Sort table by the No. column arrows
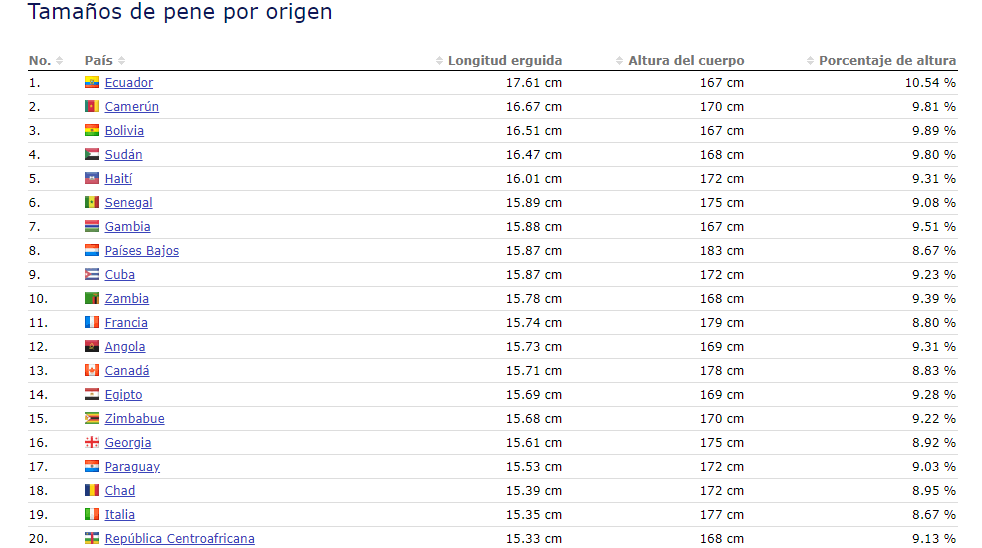The height and width of the screenshot is (548, 982). tap(60, 61)
